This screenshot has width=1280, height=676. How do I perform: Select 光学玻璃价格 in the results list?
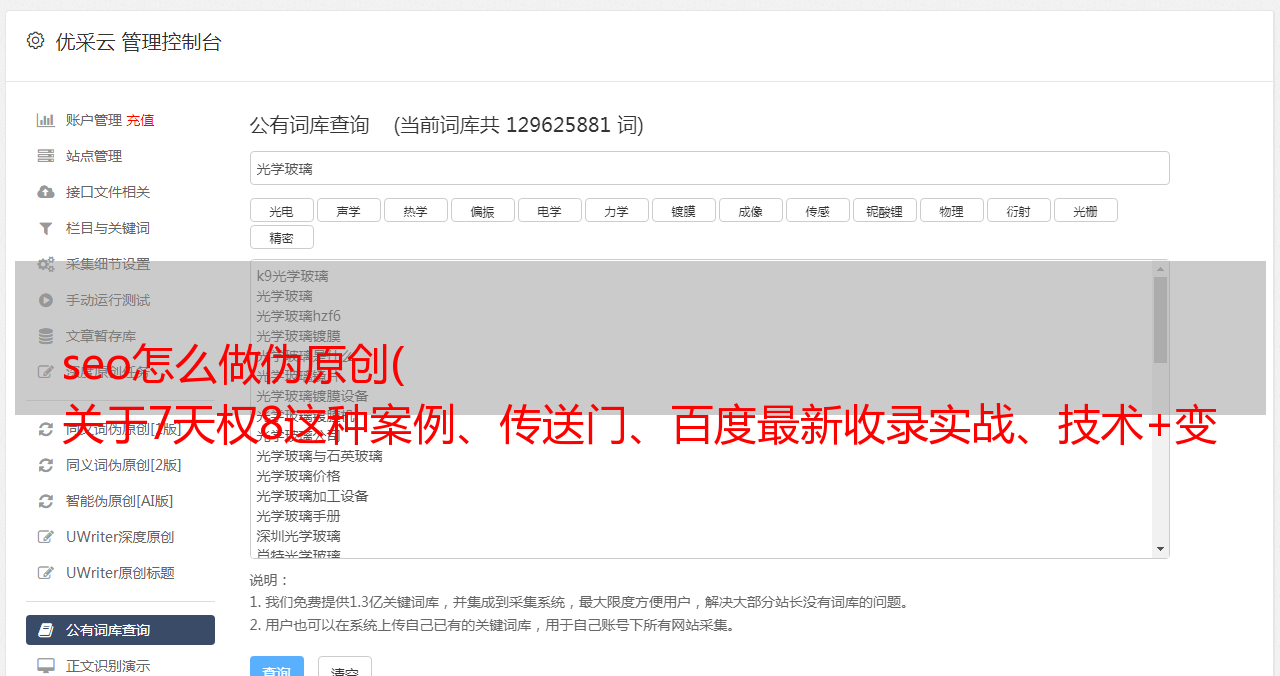tap(298, 476)
